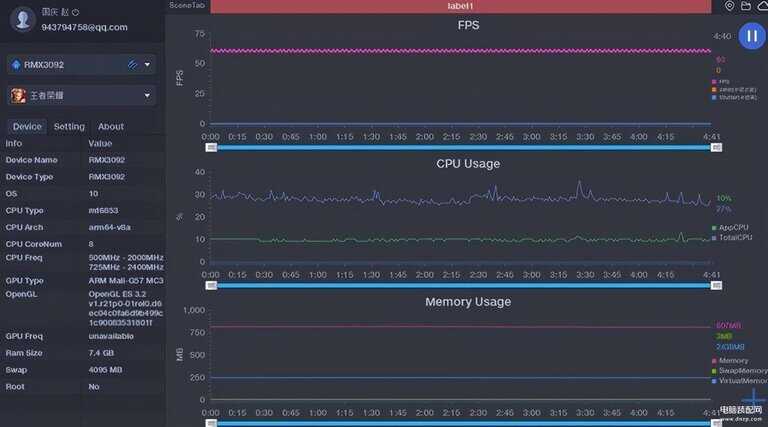Open the folder icon in top bar

click(745, 6)
